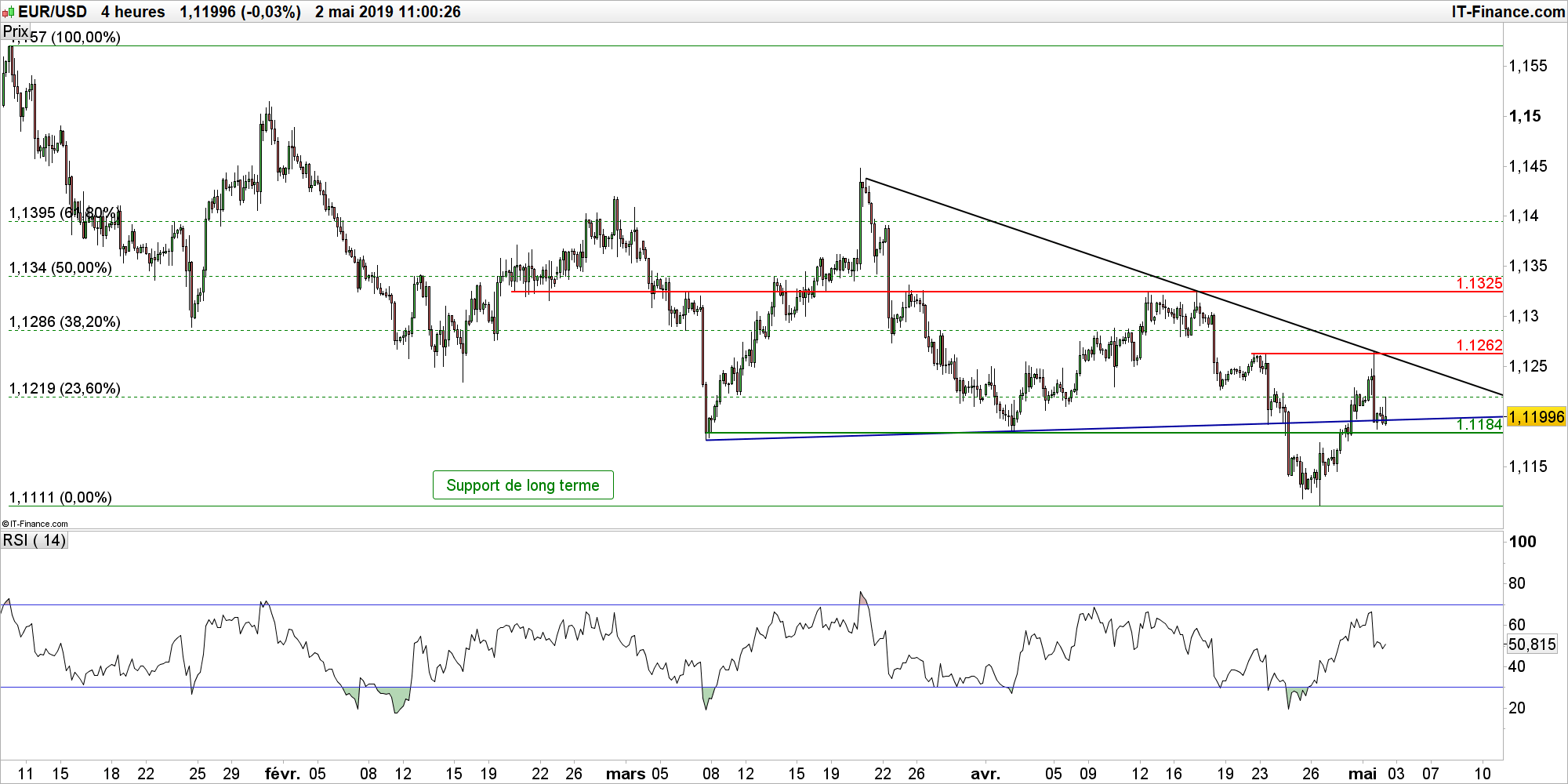Click the 'mai' month marker on time axis
Image resolution: width=1568 pixels, height=784 pixels.
[x=1363, y=774]
